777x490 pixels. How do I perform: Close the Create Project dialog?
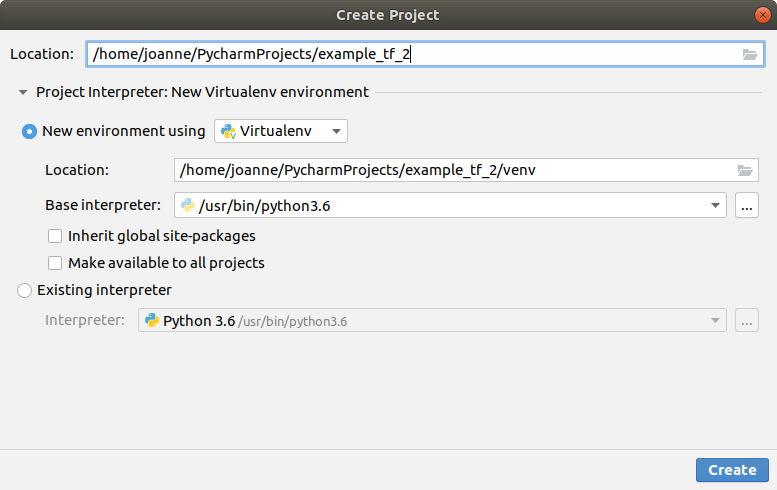click(763, 15)
